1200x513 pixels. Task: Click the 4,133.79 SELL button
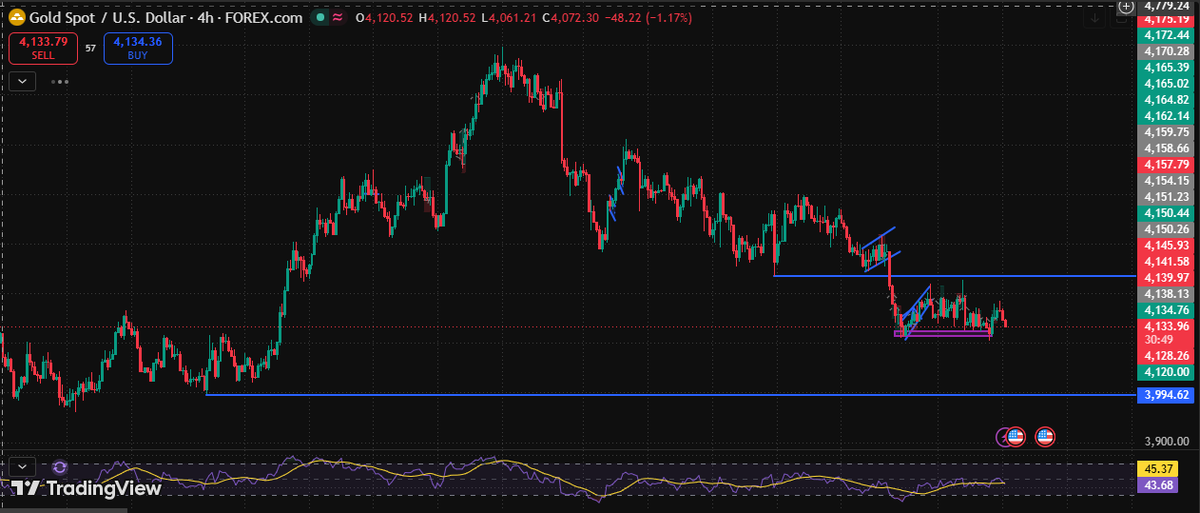coord(42,48)
